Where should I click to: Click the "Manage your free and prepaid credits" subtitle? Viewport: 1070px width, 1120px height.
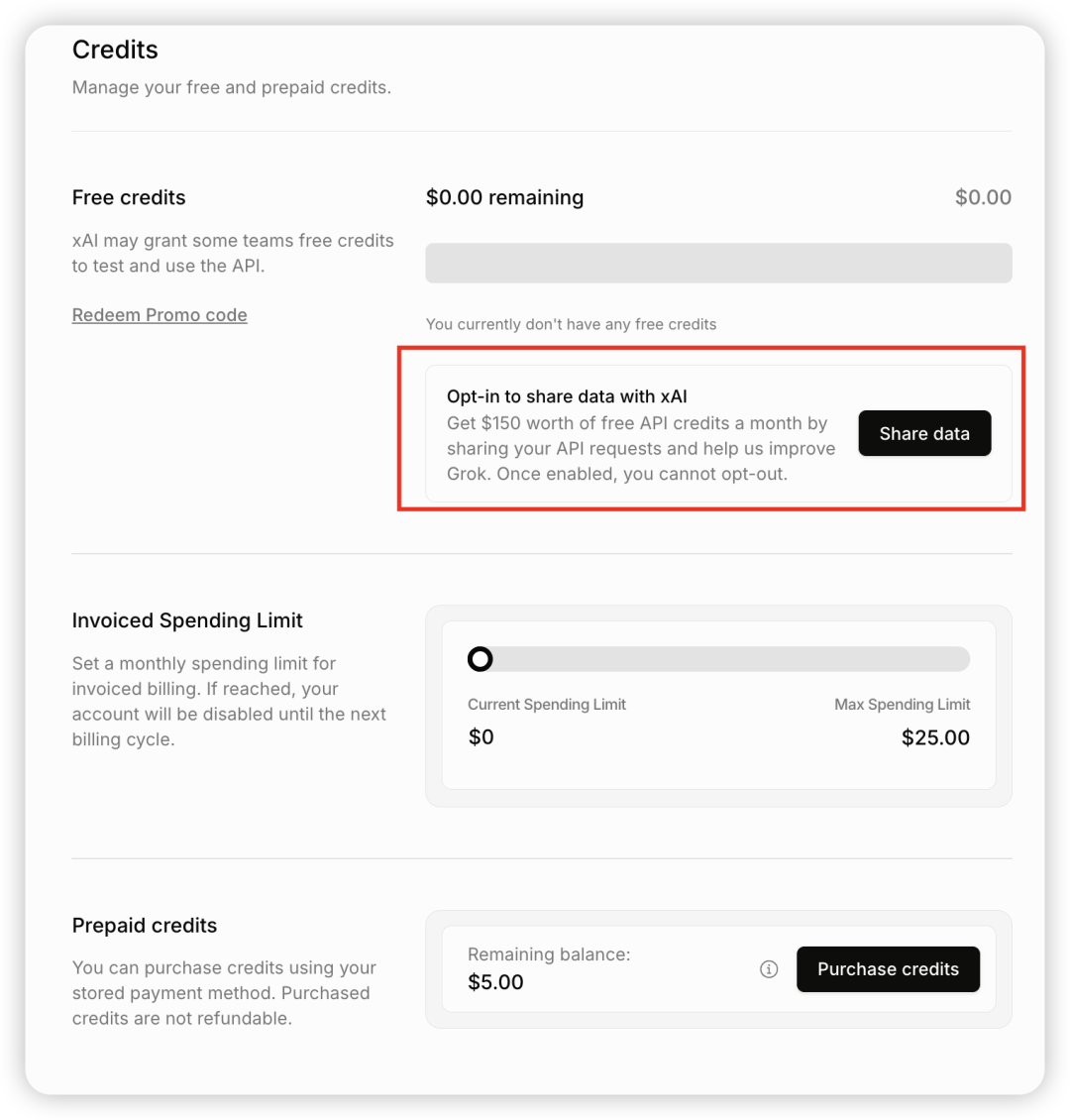coord(232,87)
